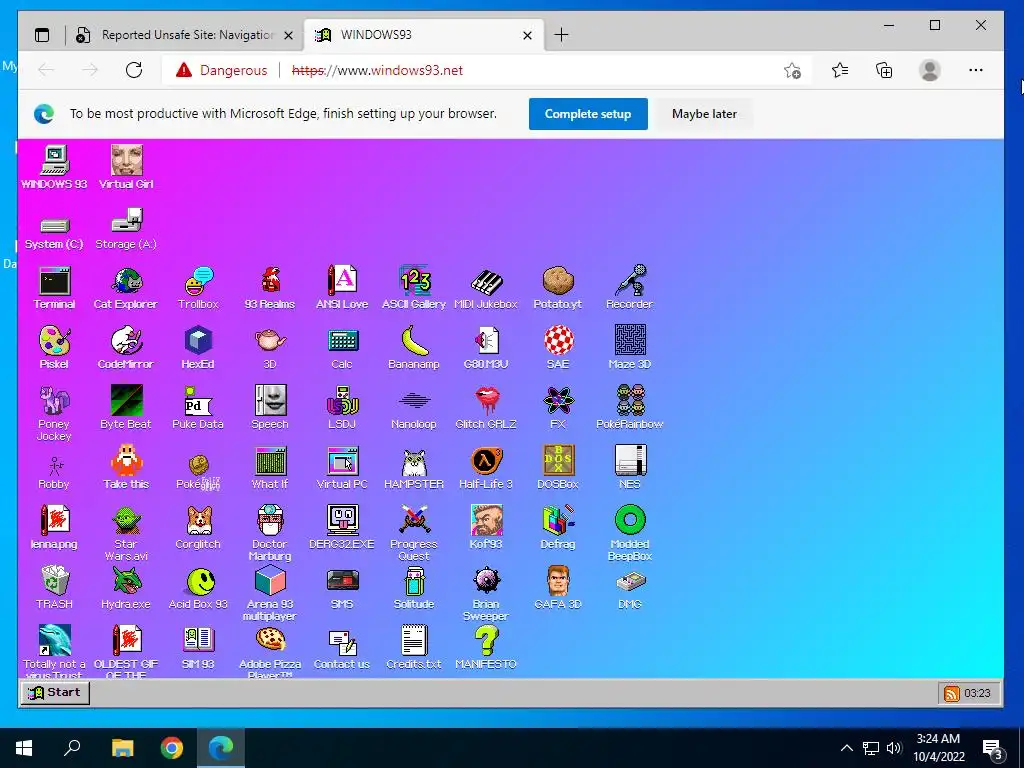Open System (C:) drive icon
1024x768 pixels.
(x=54, y=232)
